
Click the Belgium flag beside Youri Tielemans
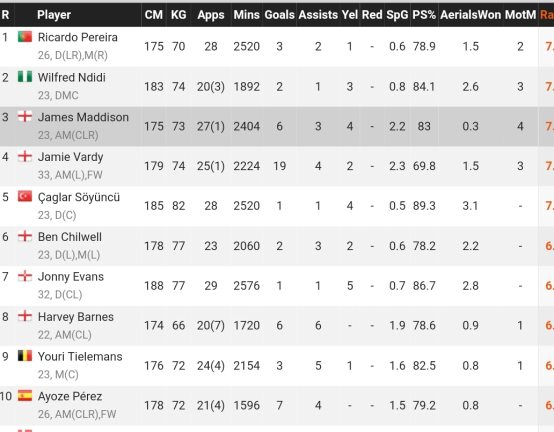pos(25,356)
